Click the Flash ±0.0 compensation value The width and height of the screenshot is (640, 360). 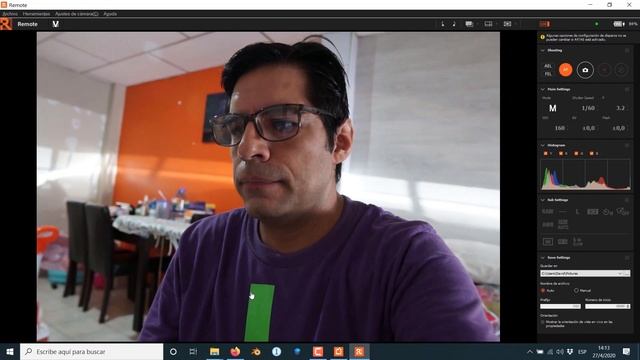coord(618,128)
